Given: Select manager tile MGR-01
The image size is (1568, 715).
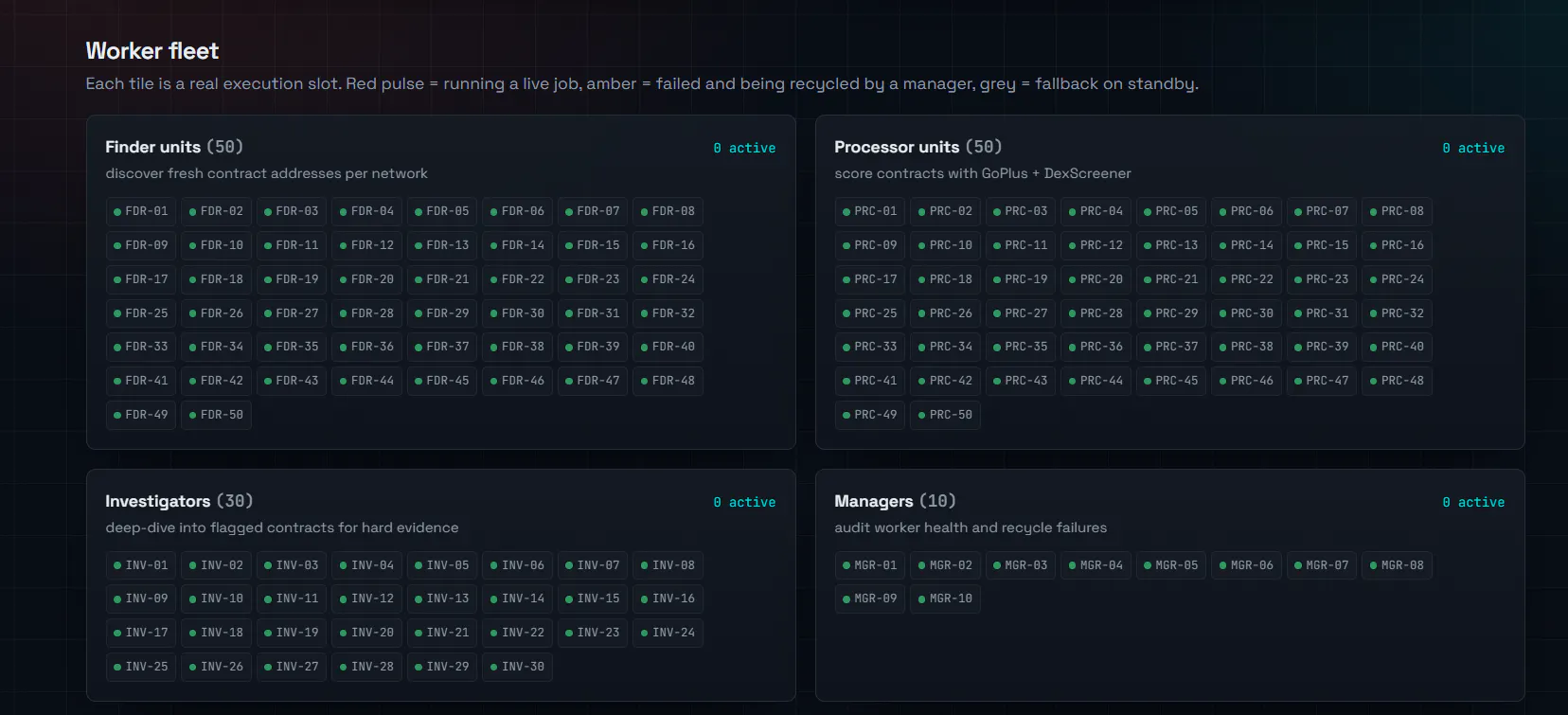Looking at the screenshot, I should pos(870,565).
